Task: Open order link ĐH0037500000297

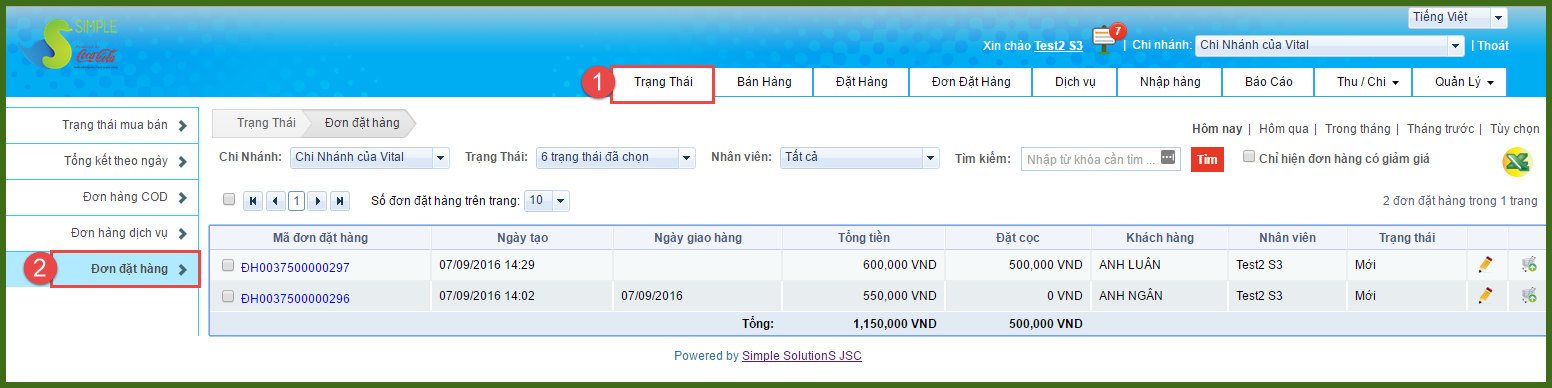Action: (x=295, y=267)
